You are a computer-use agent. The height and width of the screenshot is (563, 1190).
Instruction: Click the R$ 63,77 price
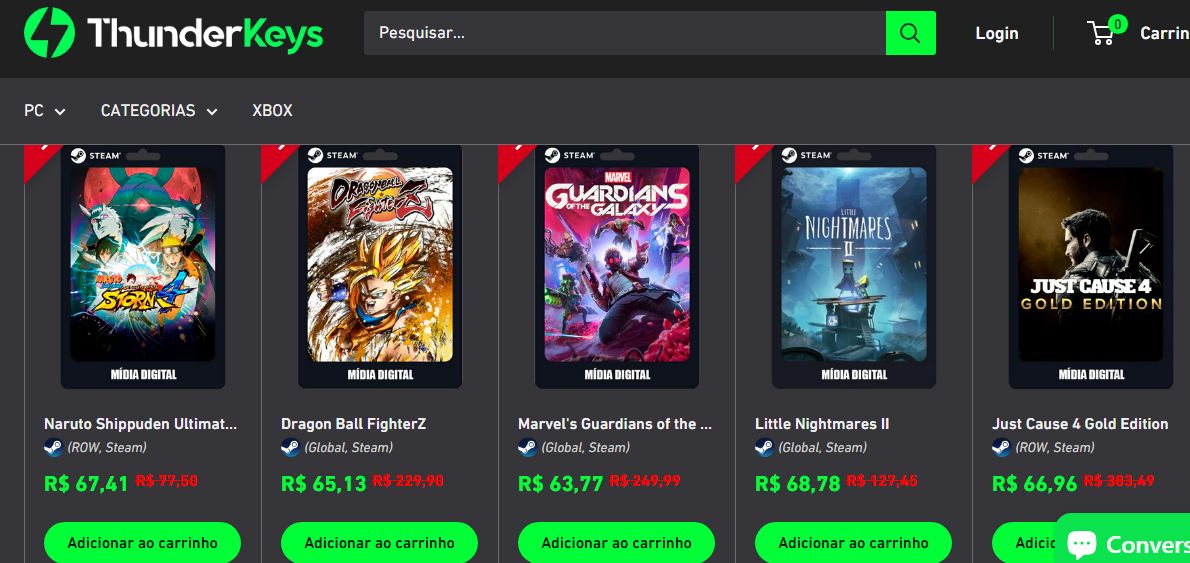coord(561,483)
